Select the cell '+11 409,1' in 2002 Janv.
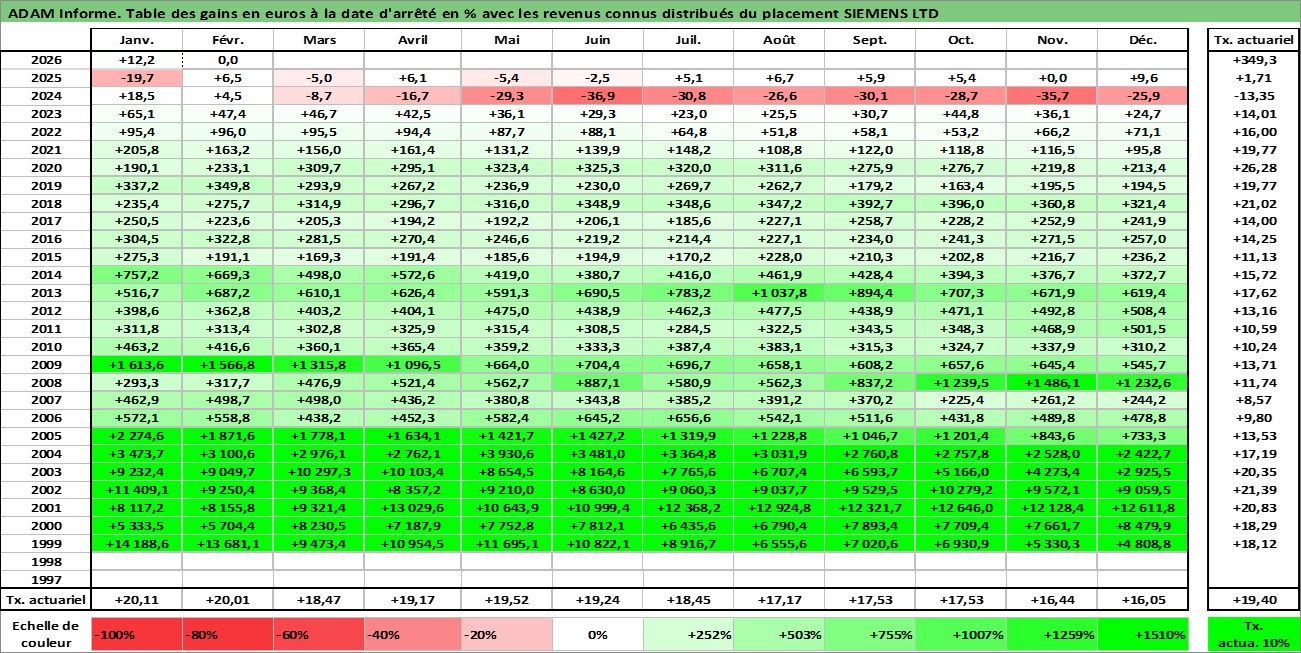The width and height of the screenshot is (1301, 653). pyautogui.click(x=136, y=489)
